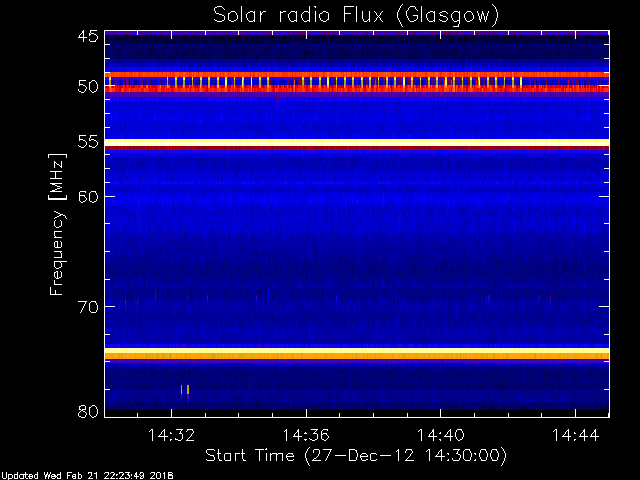
Task: Click the "Start Time (27-Dec-12 14:30:00)" label
Action: (356, 456)
